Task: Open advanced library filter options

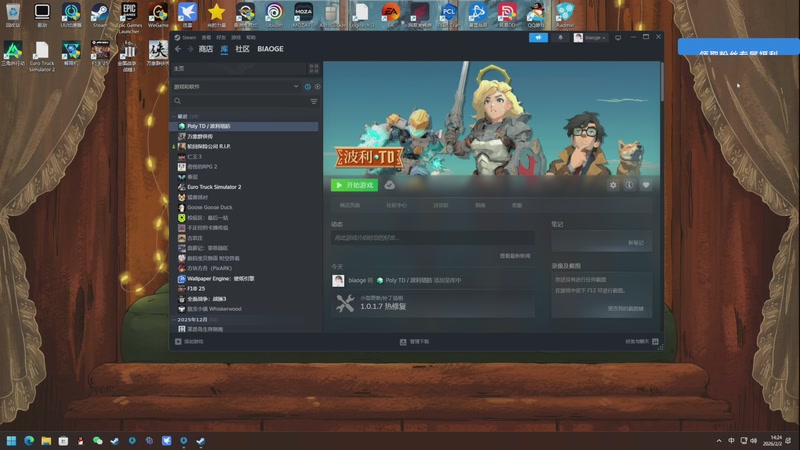Action: pyautogui.click(x=314, y=102)
